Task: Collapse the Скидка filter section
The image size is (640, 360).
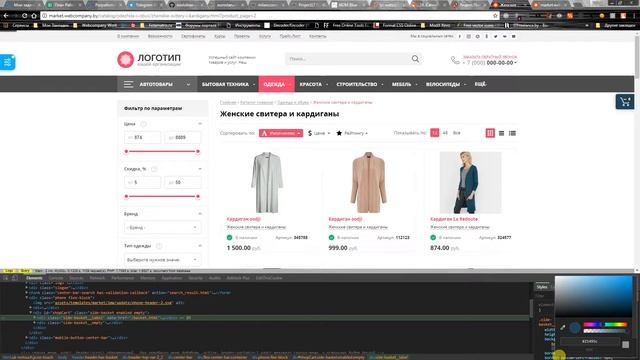Action: point(200,169)
